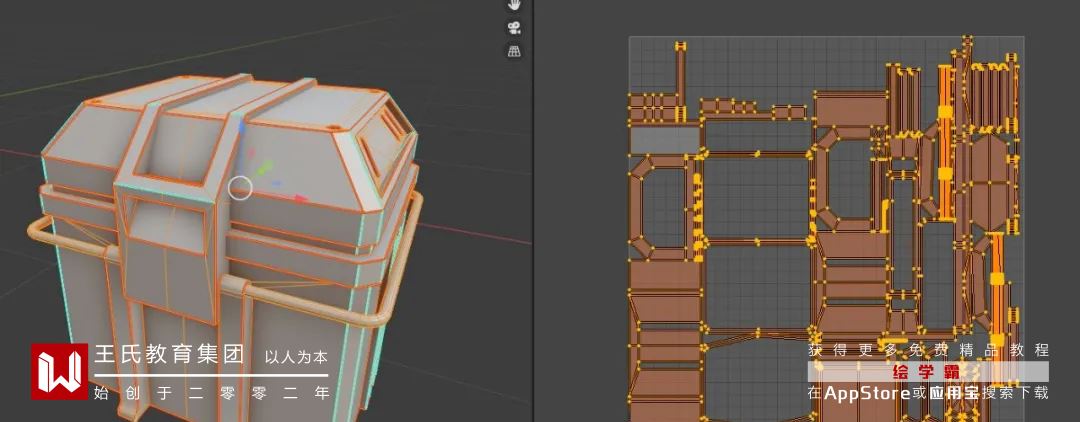The image size is (1080, 422).
Task: Click the red X-axis gizmo arrow on the crate
Action: coord(300,199)
